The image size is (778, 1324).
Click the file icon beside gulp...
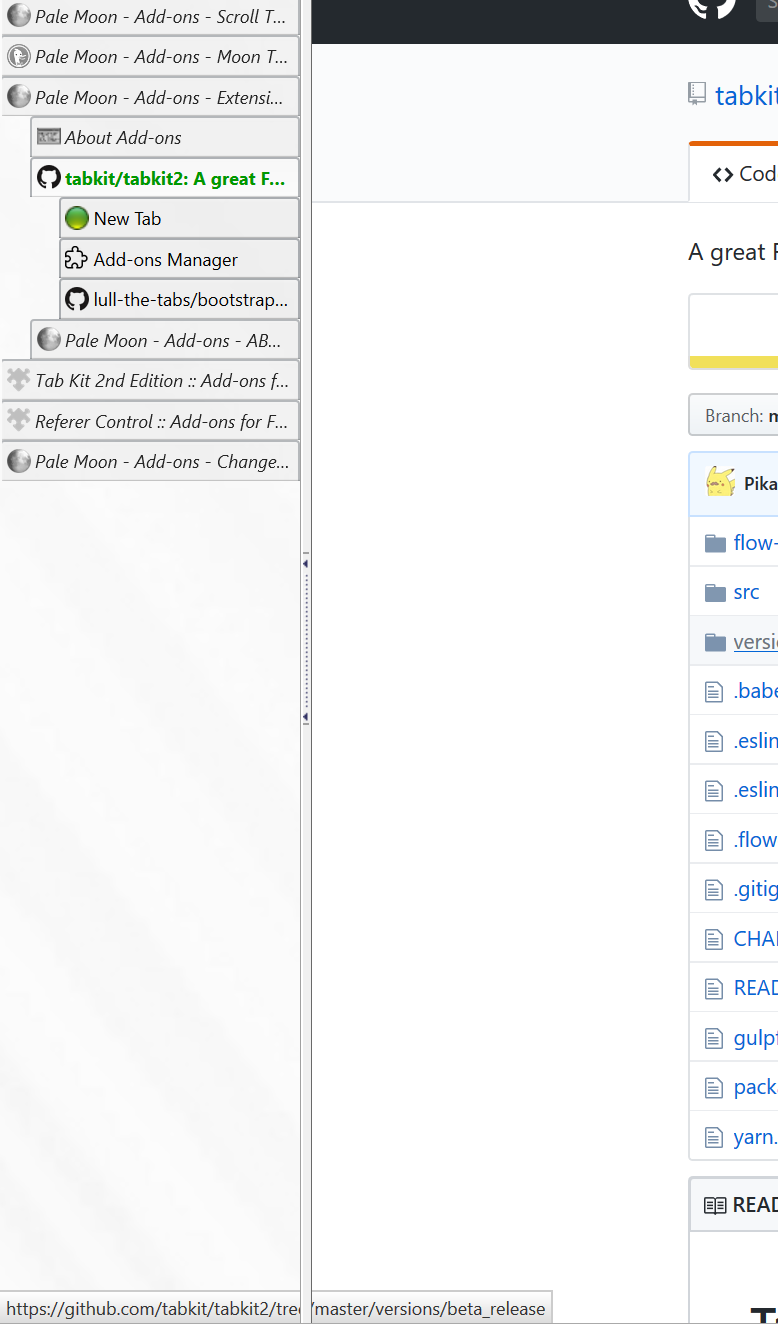[x=714, y=1038]
